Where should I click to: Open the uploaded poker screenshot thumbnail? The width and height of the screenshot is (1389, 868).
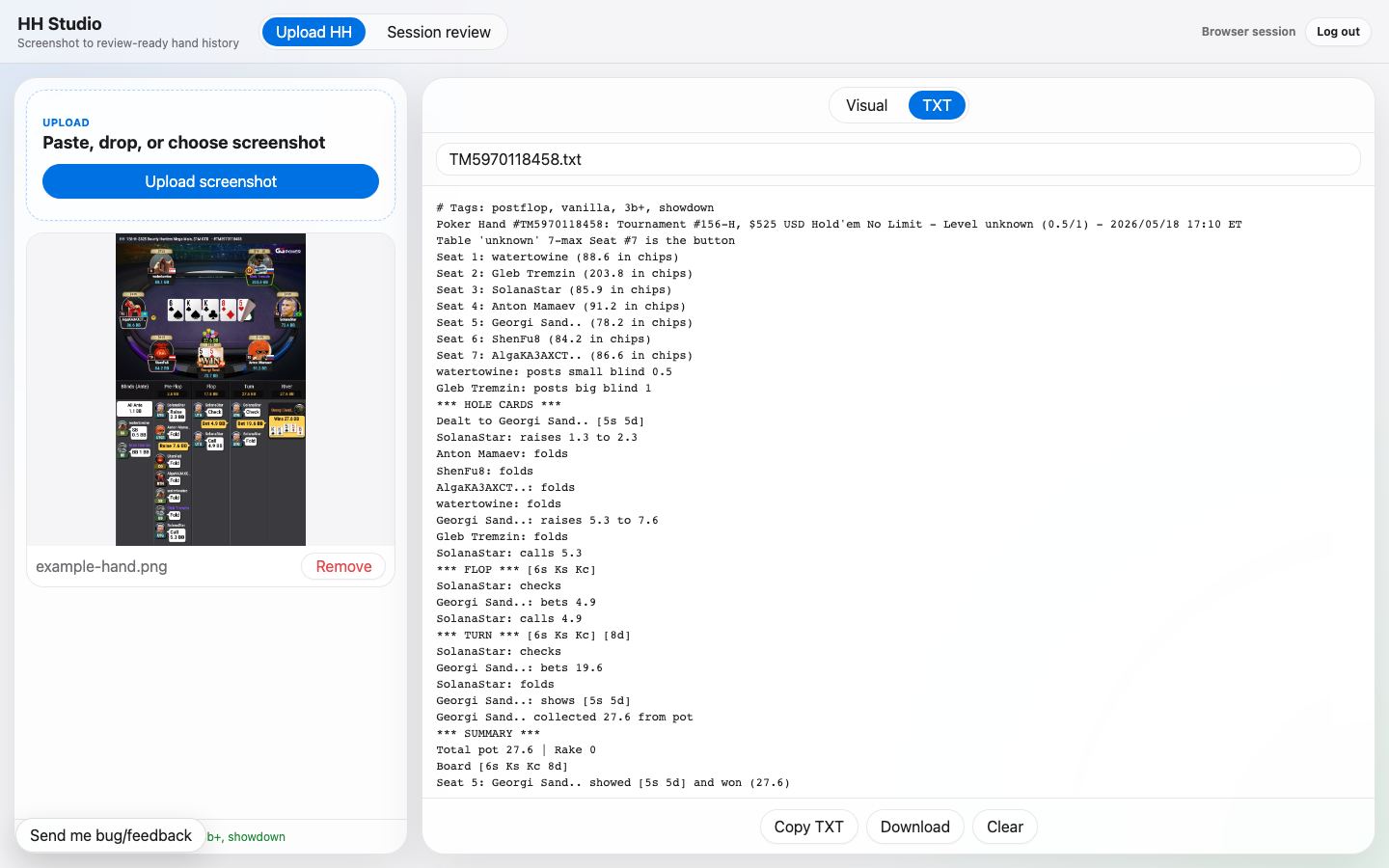210,390
